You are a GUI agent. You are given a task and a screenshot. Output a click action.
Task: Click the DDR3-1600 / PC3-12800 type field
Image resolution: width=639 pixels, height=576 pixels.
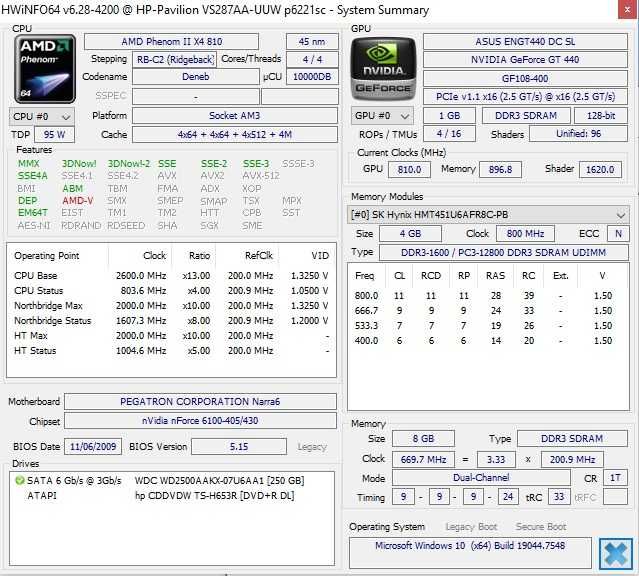[x=504, y=252]
